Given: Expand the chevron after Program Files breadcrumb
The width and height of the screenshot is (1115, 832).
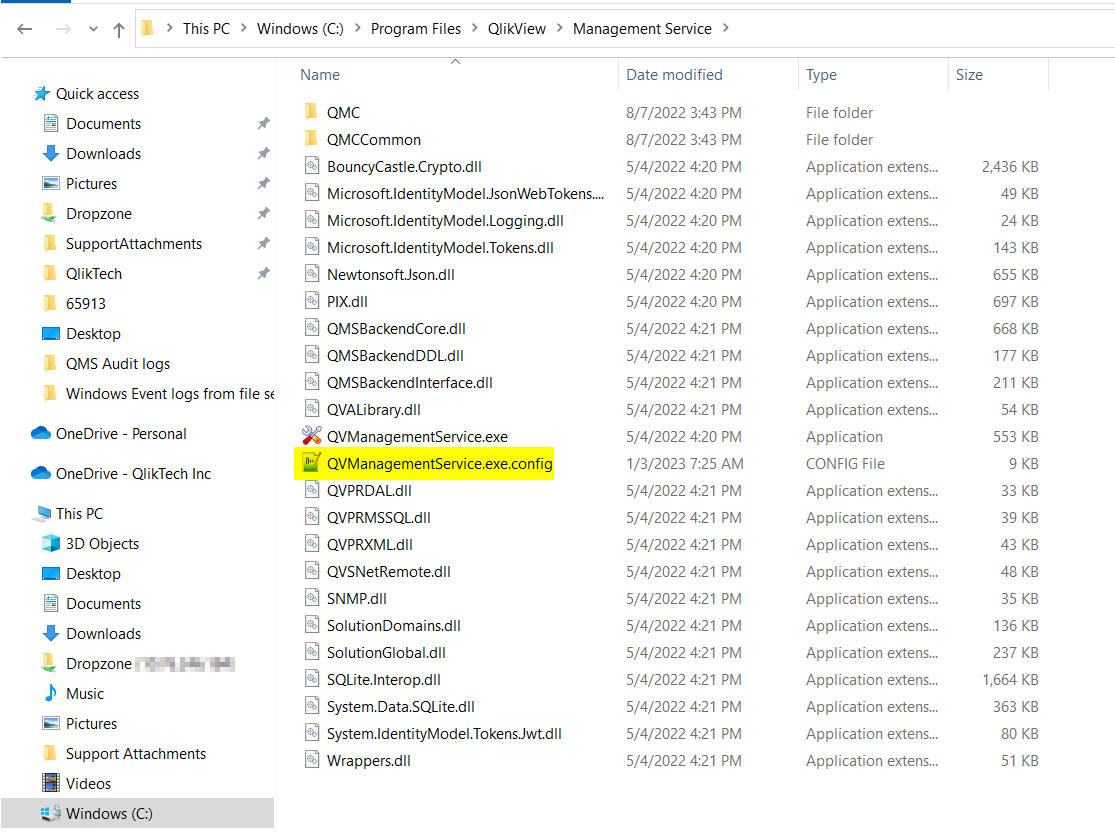Looking at the screenshot, I should coord(473,29).
